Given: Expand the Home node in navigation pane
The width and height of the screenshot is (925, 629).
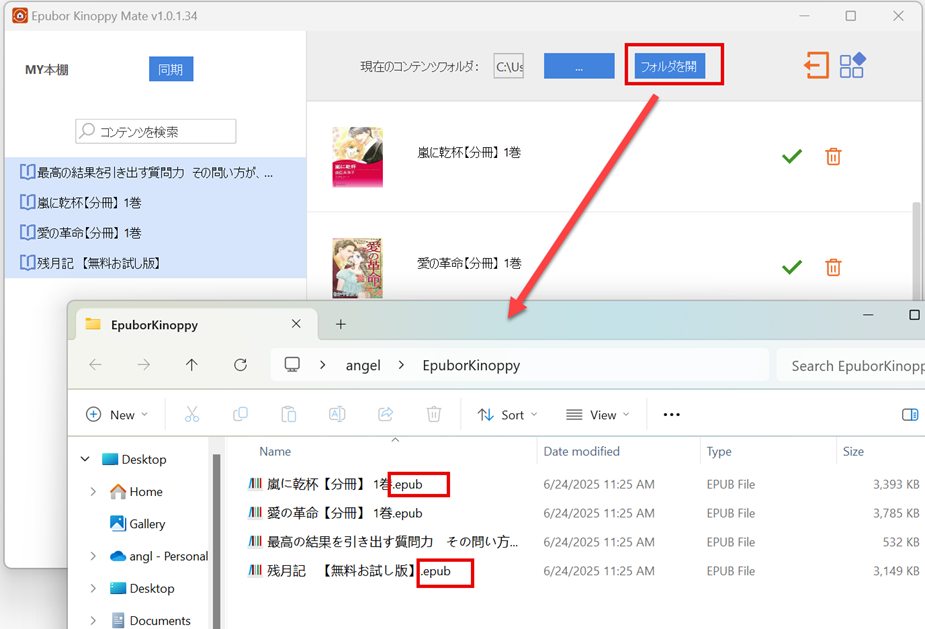Looking at the screenshot, I should [x=93, y=492].
